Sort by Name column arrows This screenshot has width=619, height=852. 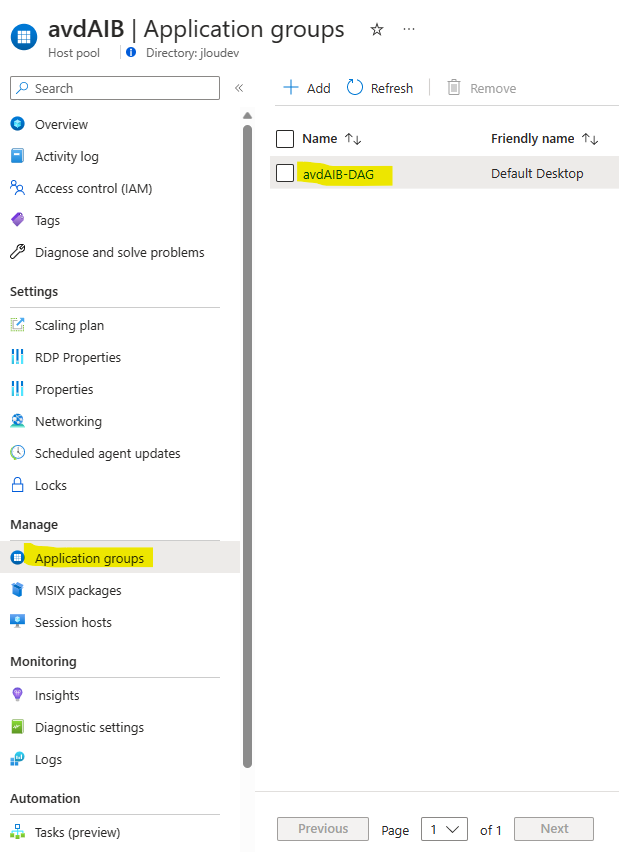point(353,139)
